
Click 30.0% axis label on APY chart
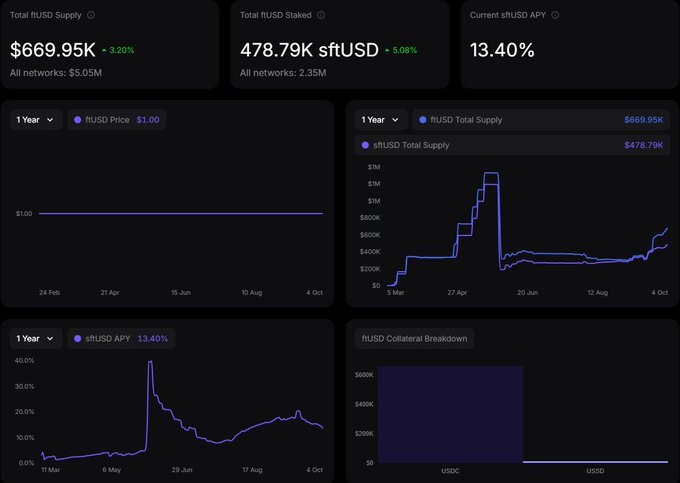click(x=24, y=386)
